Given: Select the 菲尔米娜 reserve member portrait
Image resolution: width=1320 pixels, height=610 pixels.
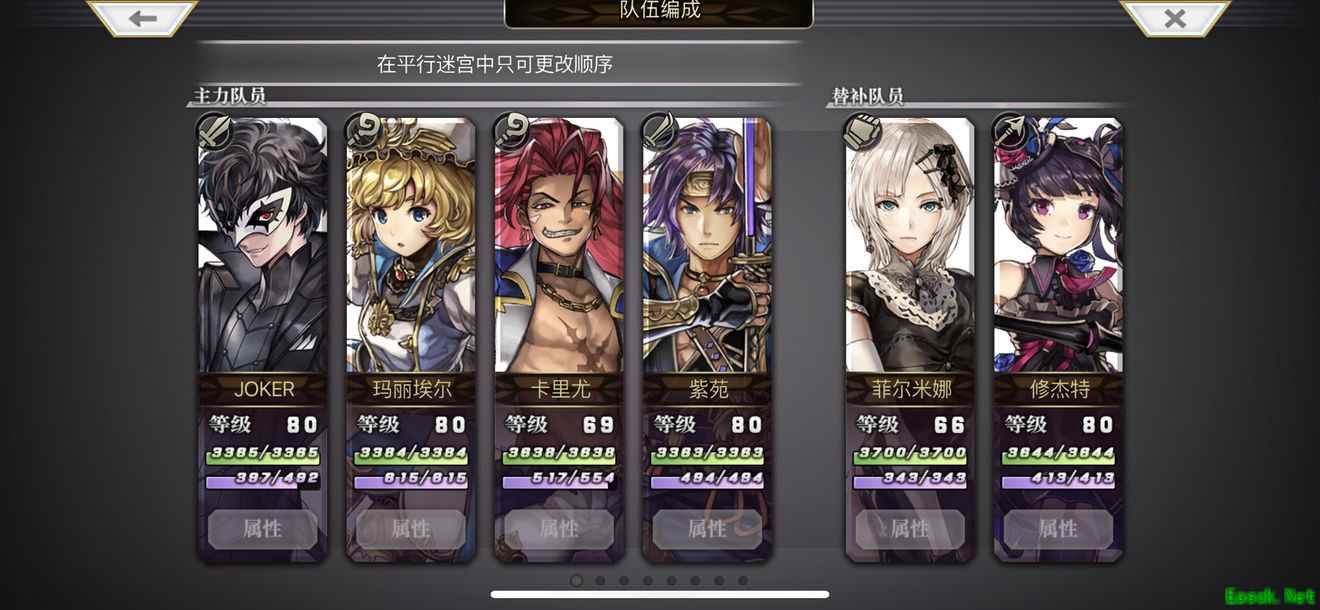Looking at the screenshot, I should click(x=910, y=245).
